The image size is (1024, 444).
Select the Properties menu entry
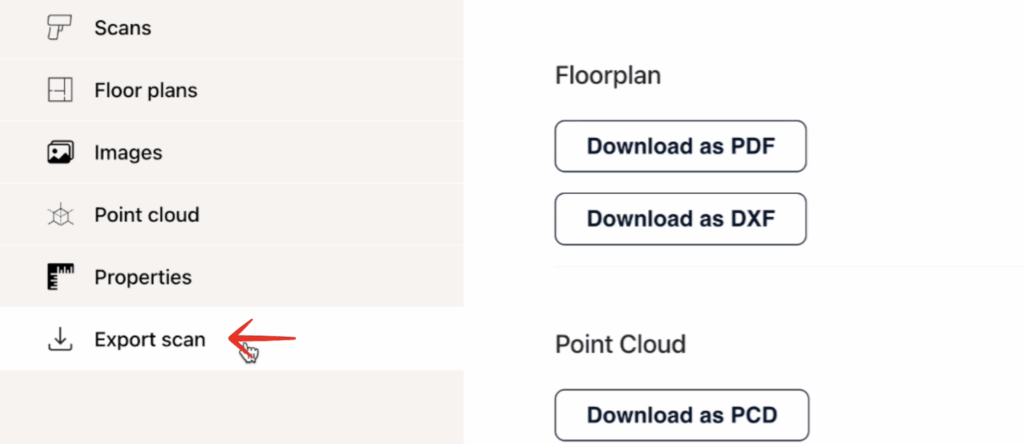pyautogui.click(x=142, y=277)
